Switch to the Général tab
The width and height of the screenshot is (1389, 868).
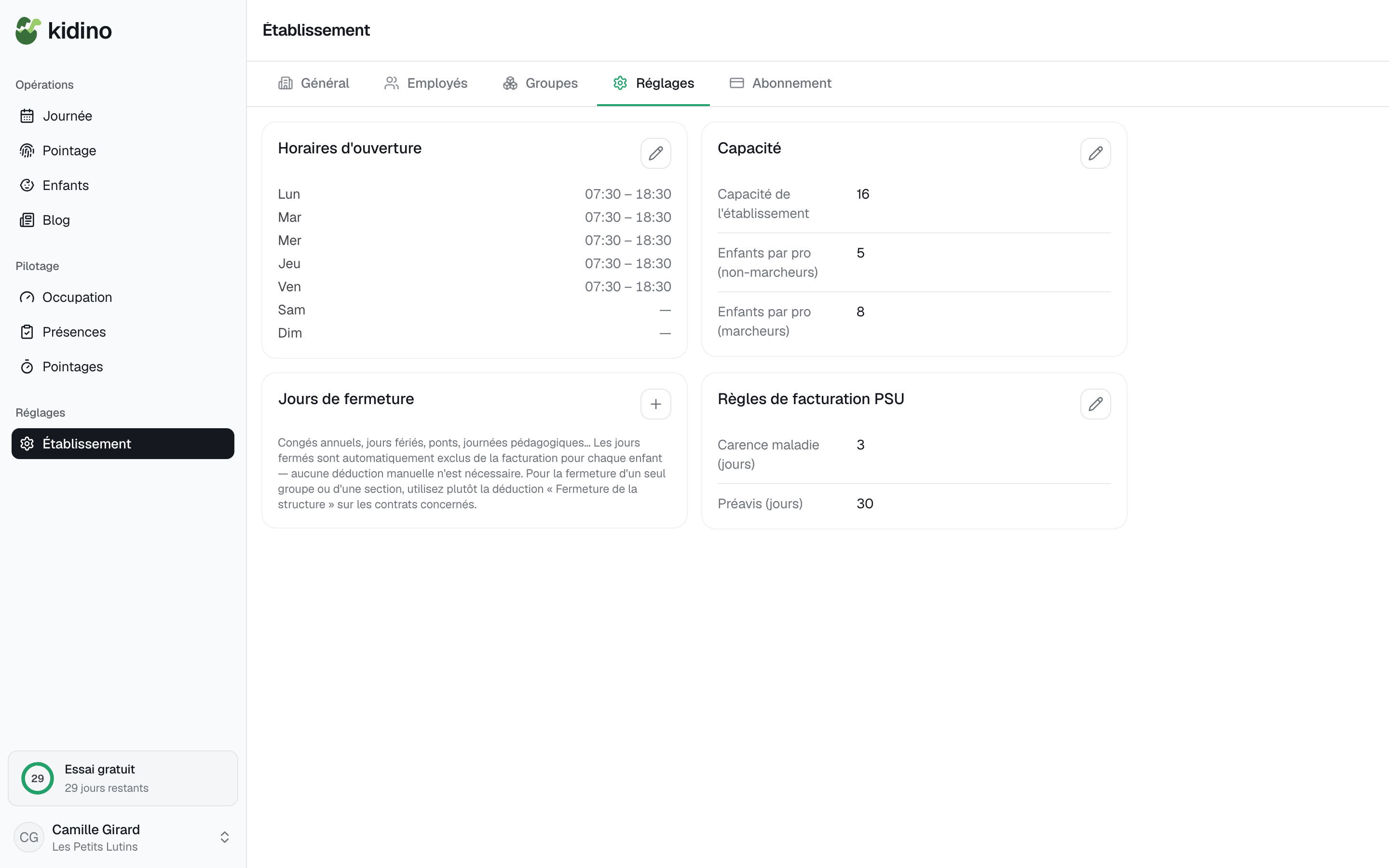coord(313,83)
